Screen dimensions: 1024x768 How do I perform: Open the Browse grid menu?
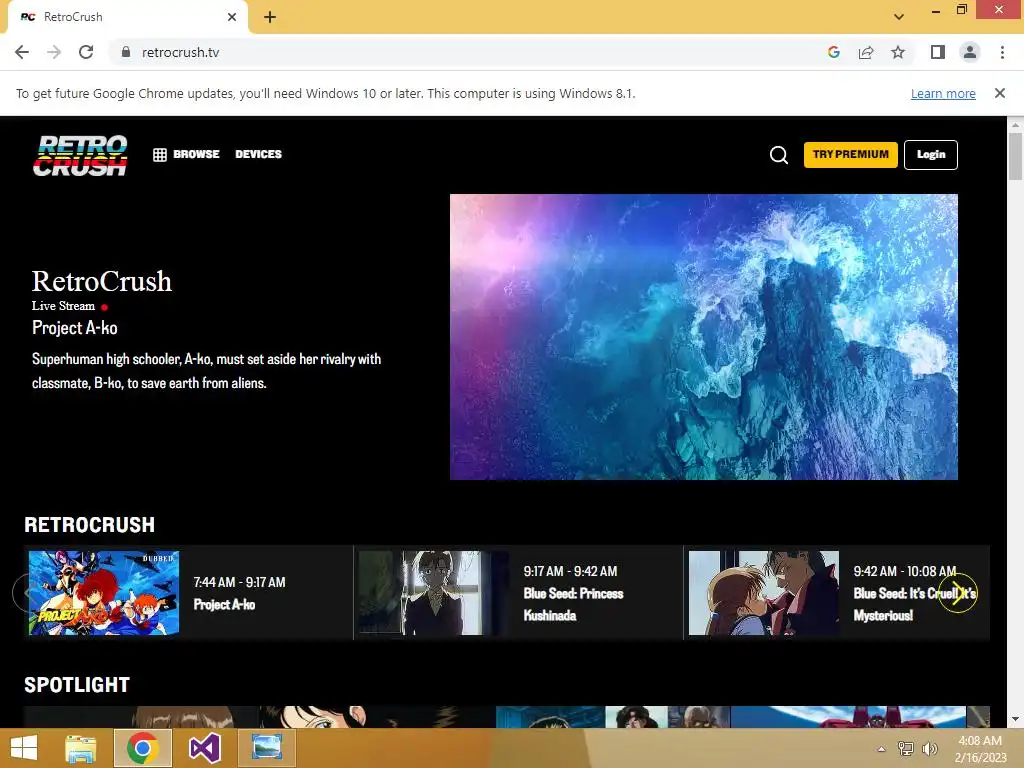[x=186, y=155]
